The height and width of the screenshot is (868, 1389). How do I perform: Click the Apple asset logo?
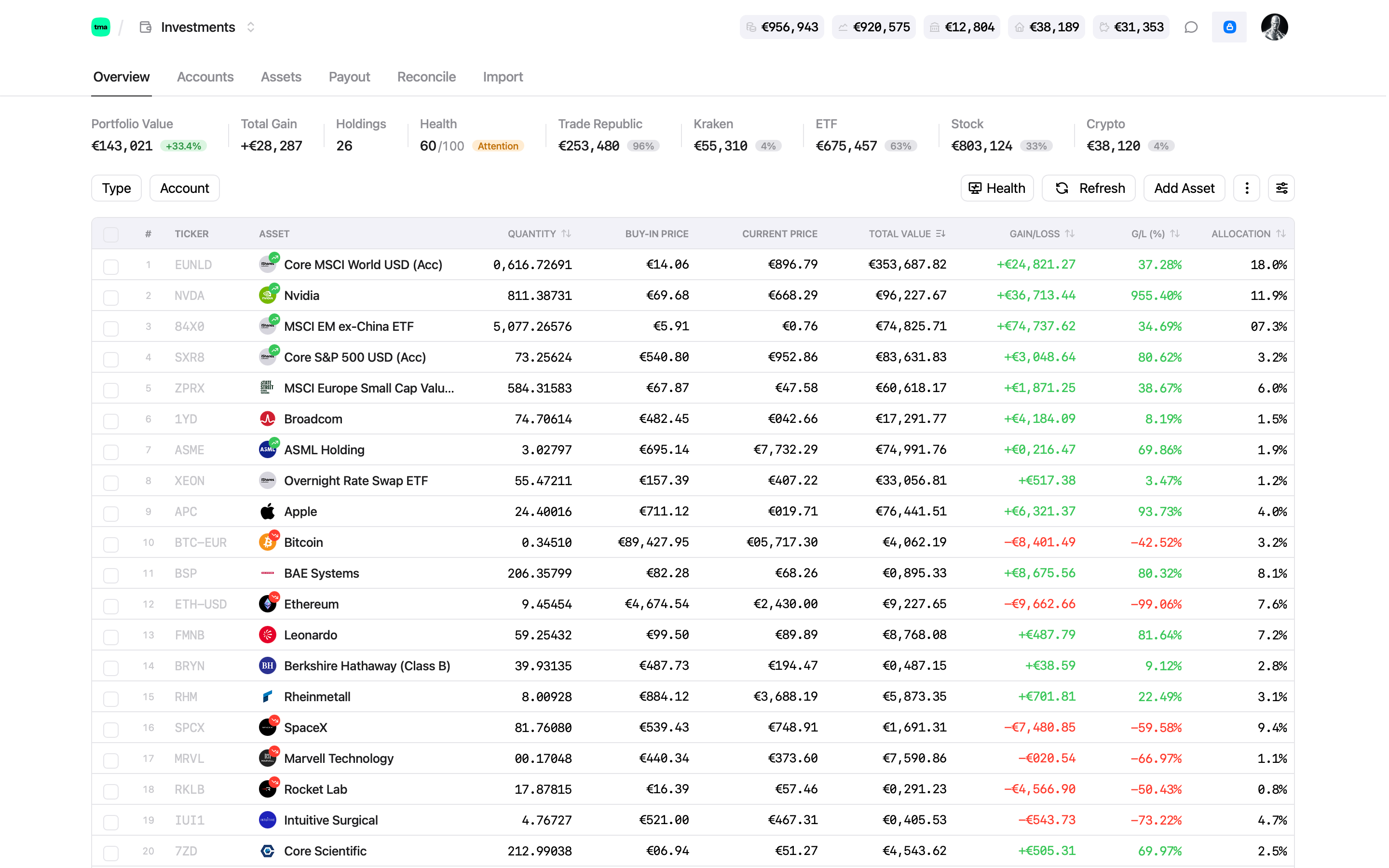[268, 512]
